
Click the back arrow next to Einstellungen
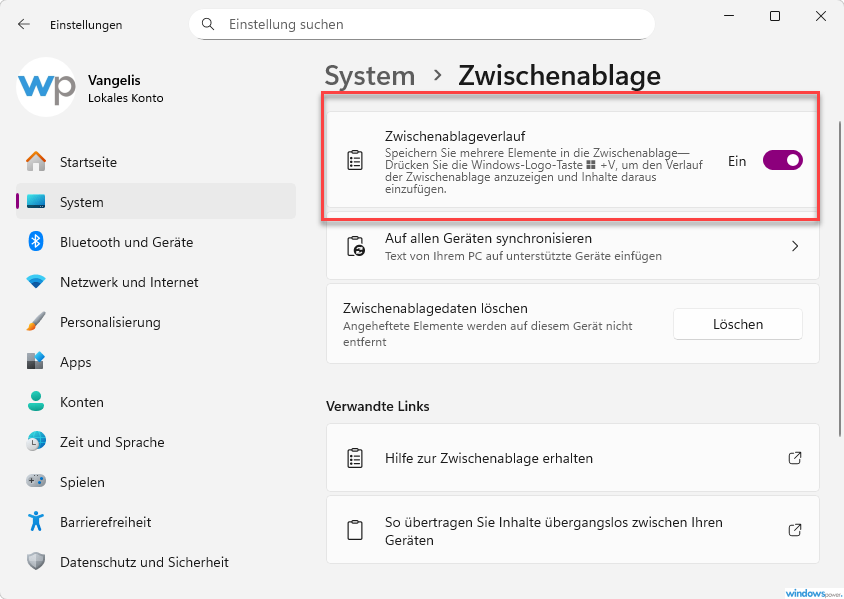coord(23,24)
